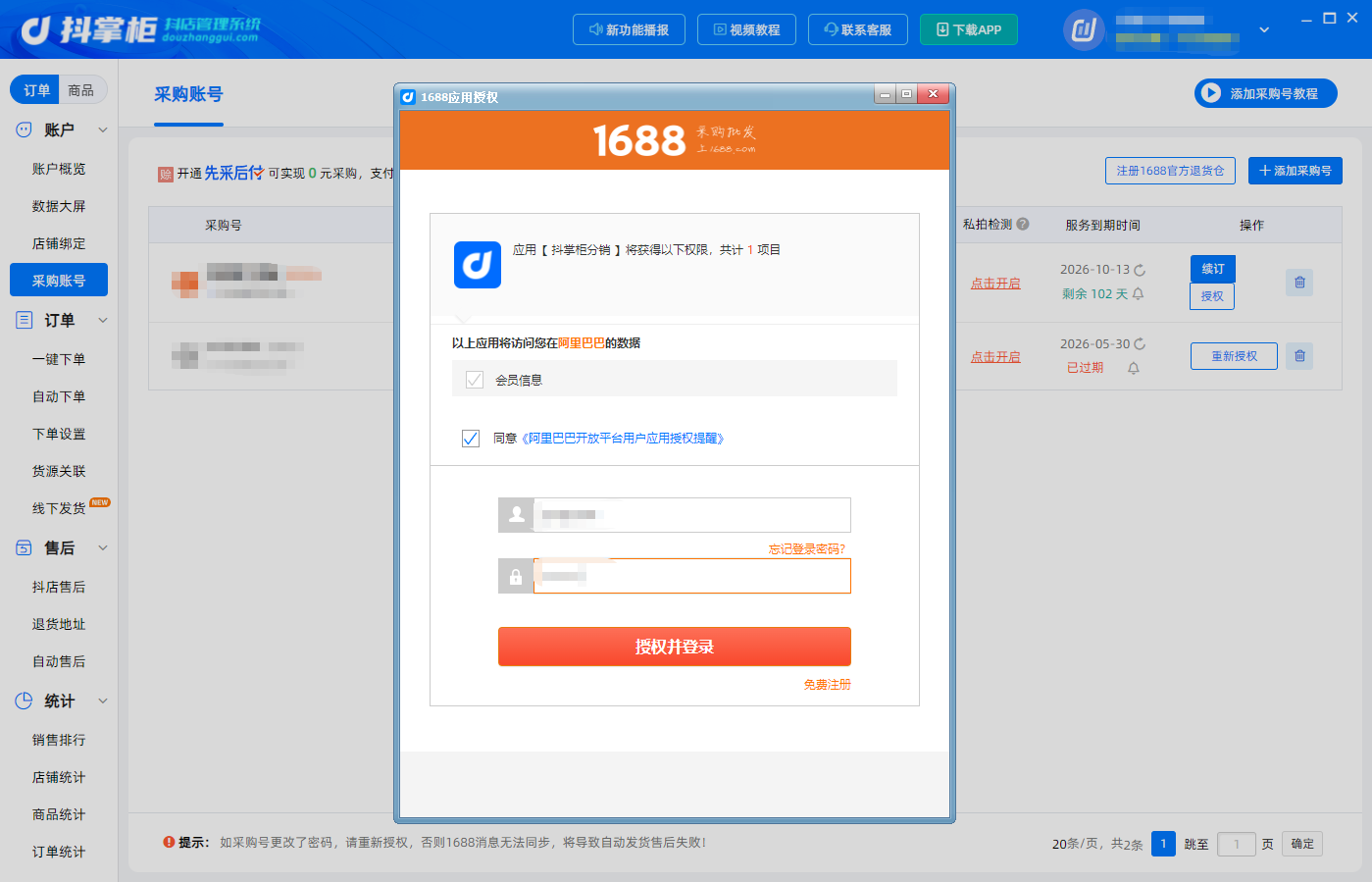This screenshot has height=882, width=1372.
Task: Open 退货地址 in sidebar
Action: (x=59, y=624)
